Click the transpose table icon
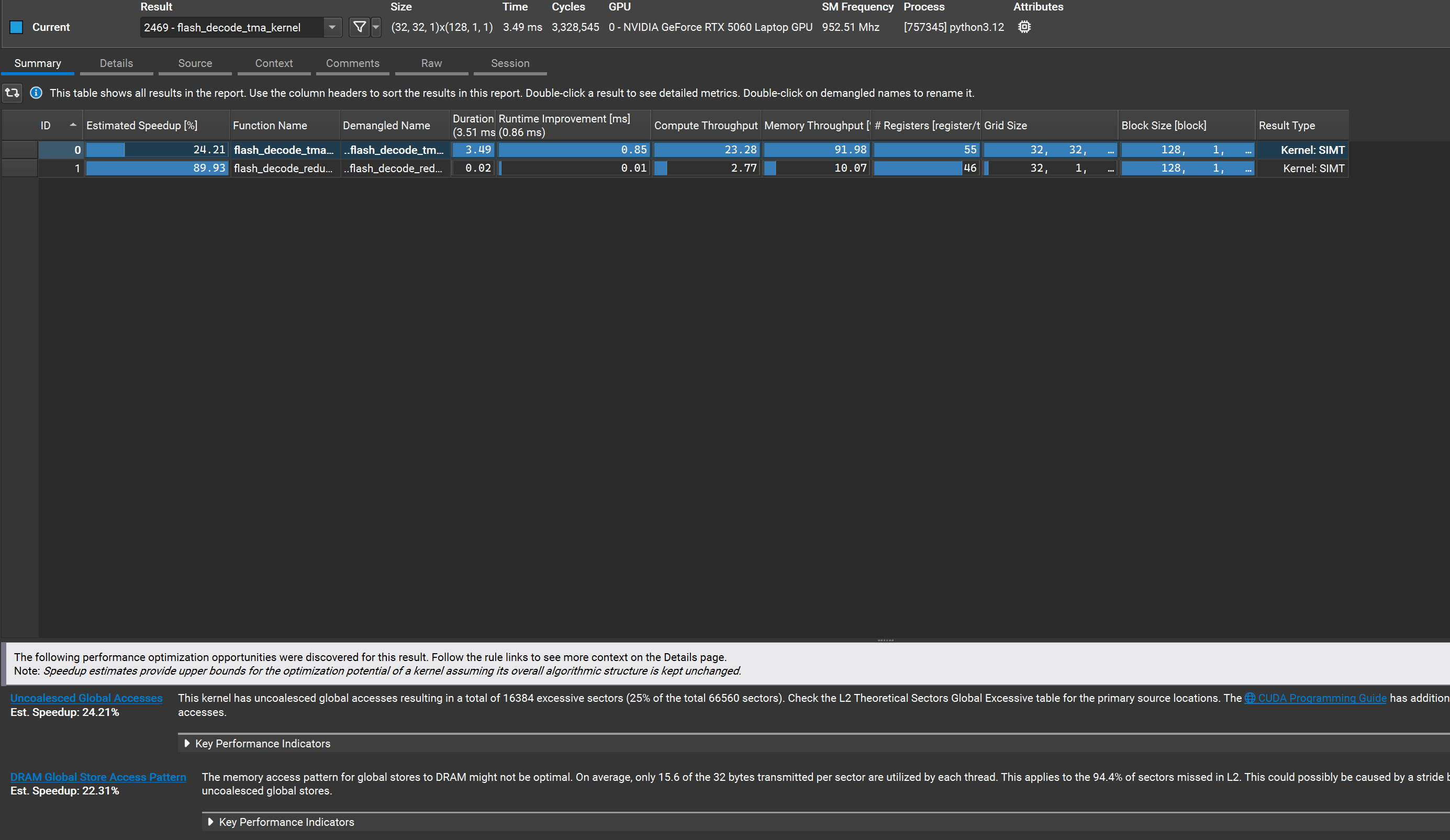The width and height of the screenshot is (1450, 840). pyautogui.click(x=12, y=93)
